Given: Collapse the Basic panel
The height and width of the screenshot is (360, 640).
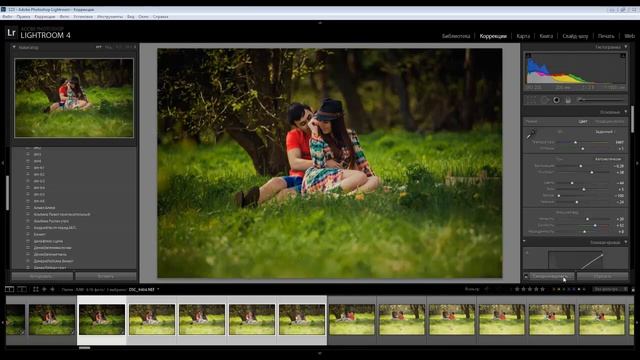Looking at the screenshot, I should [626, 112].
